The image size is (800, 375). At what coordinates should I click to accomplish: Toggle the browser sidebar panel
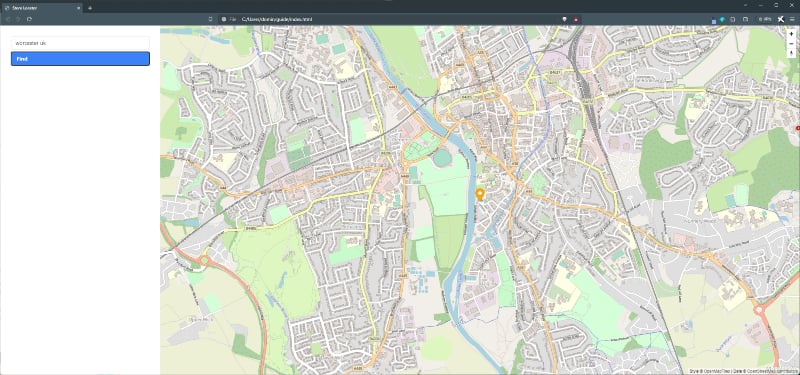pyautogui.click(x=733, y=19)
